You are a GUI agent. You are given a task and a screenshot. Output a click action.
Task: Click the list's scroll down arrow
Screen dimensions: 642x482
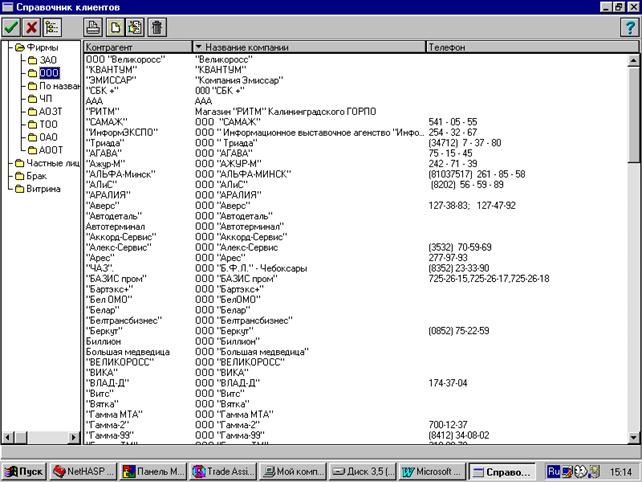pyautogui.click(x=633, y=437)
